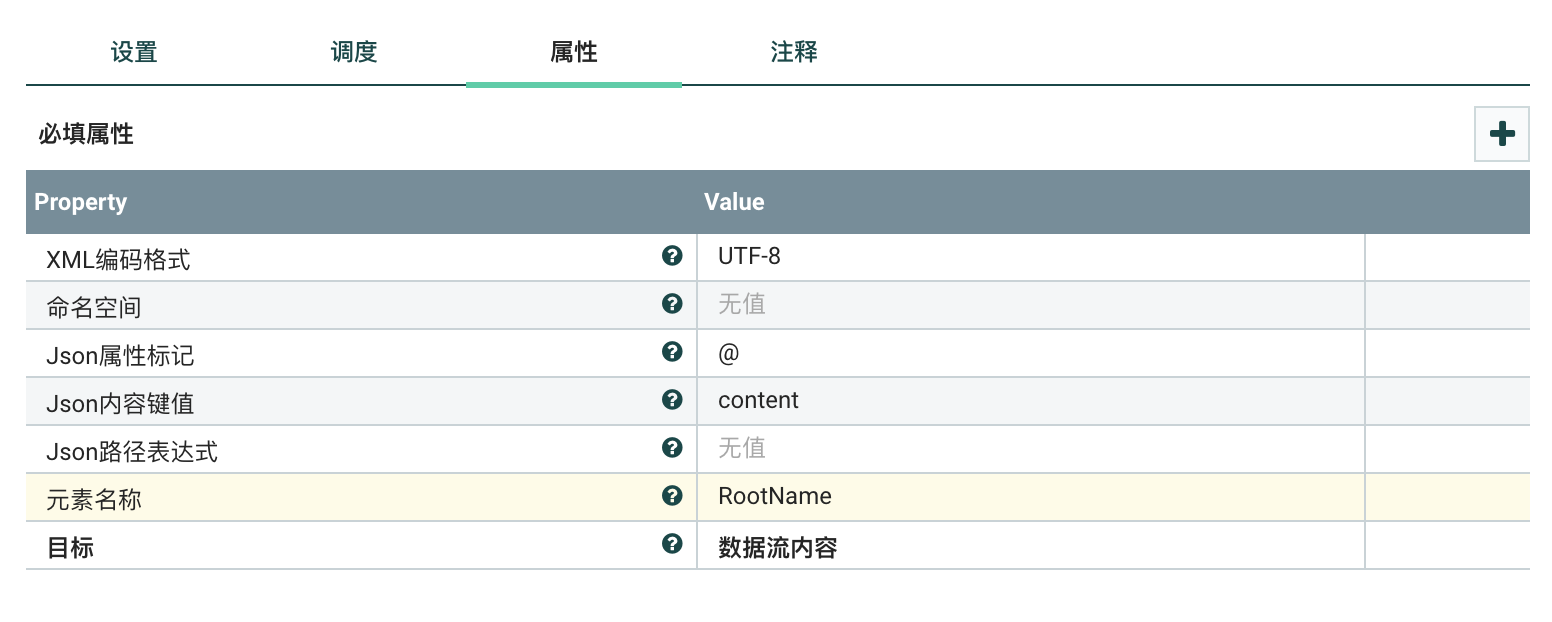The image size is (1552, 622).
Task: Open the 数据流内容 target value dropdown
Action: point(1030,545)
